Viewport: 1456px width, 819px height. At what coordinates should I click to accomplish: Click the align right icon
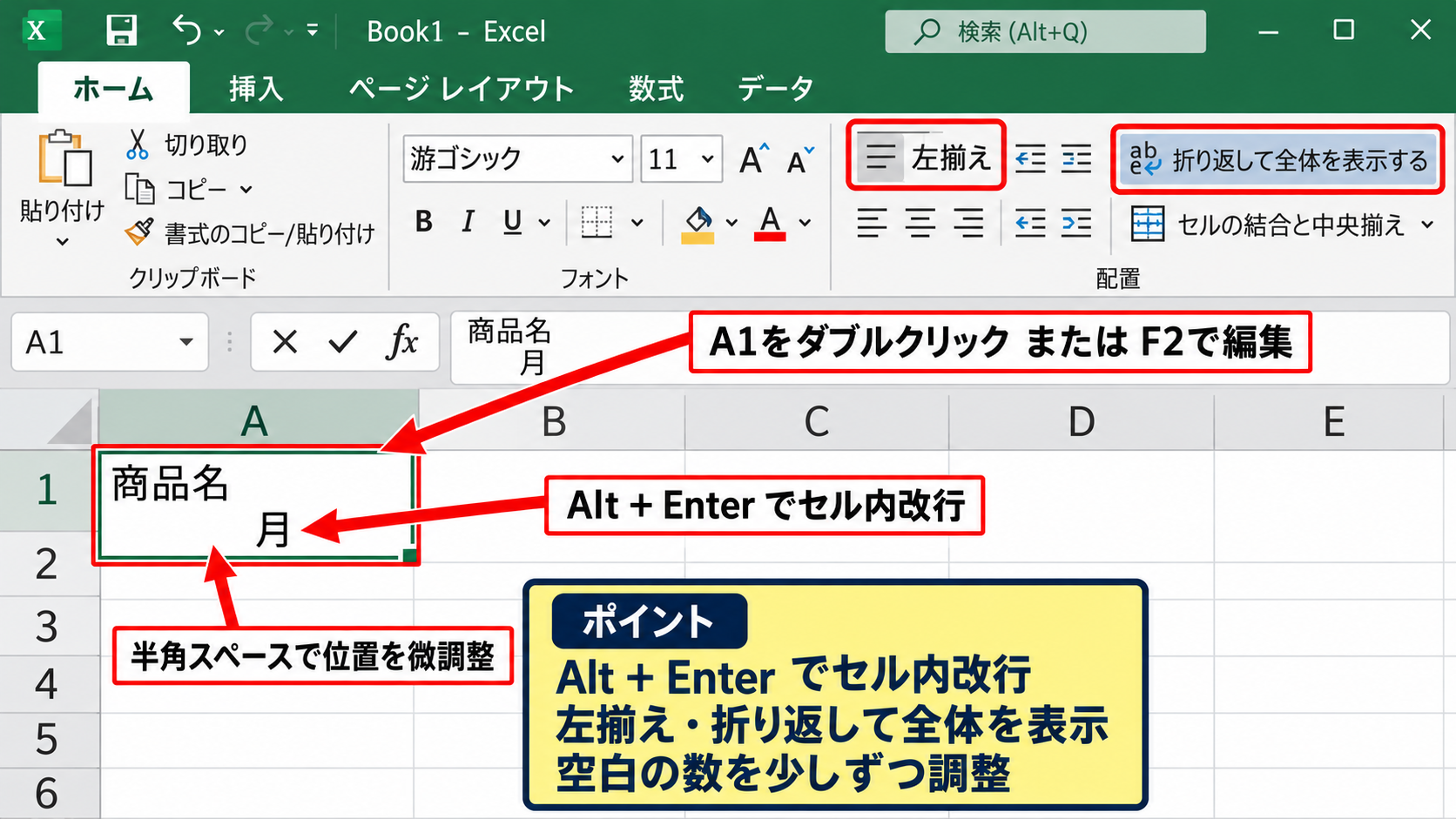(968, 223)
